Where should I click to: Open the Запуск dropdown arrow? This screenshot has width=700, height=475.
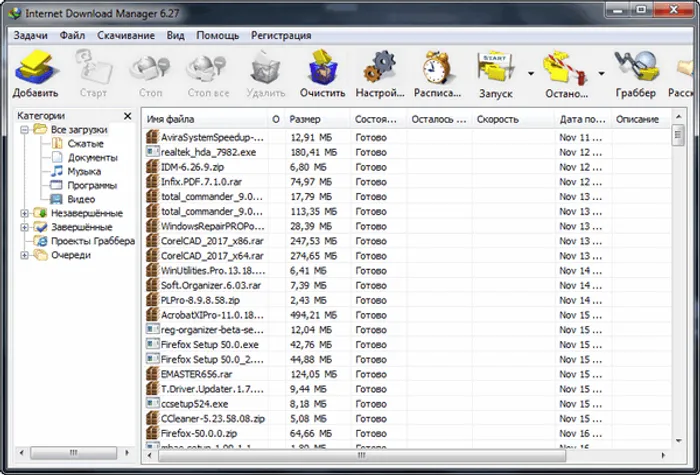coord(530,74)
